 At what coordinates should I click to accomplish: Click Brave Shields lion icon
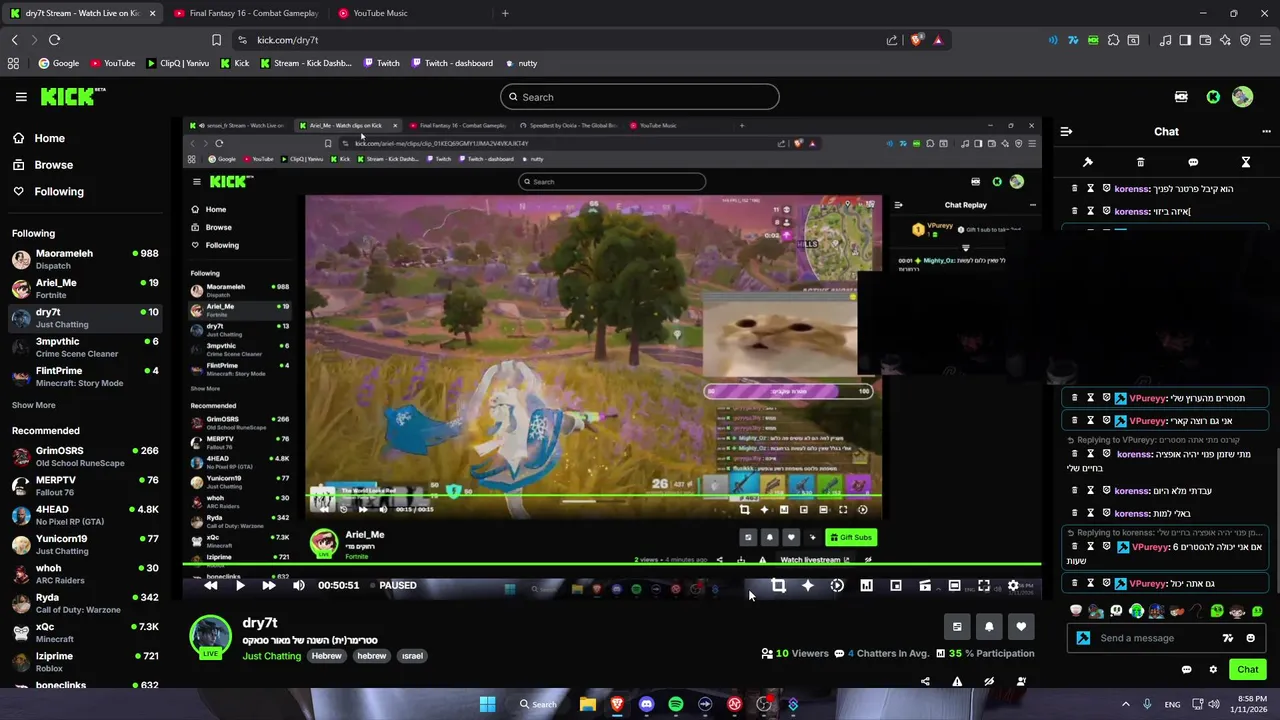(916, 40)
